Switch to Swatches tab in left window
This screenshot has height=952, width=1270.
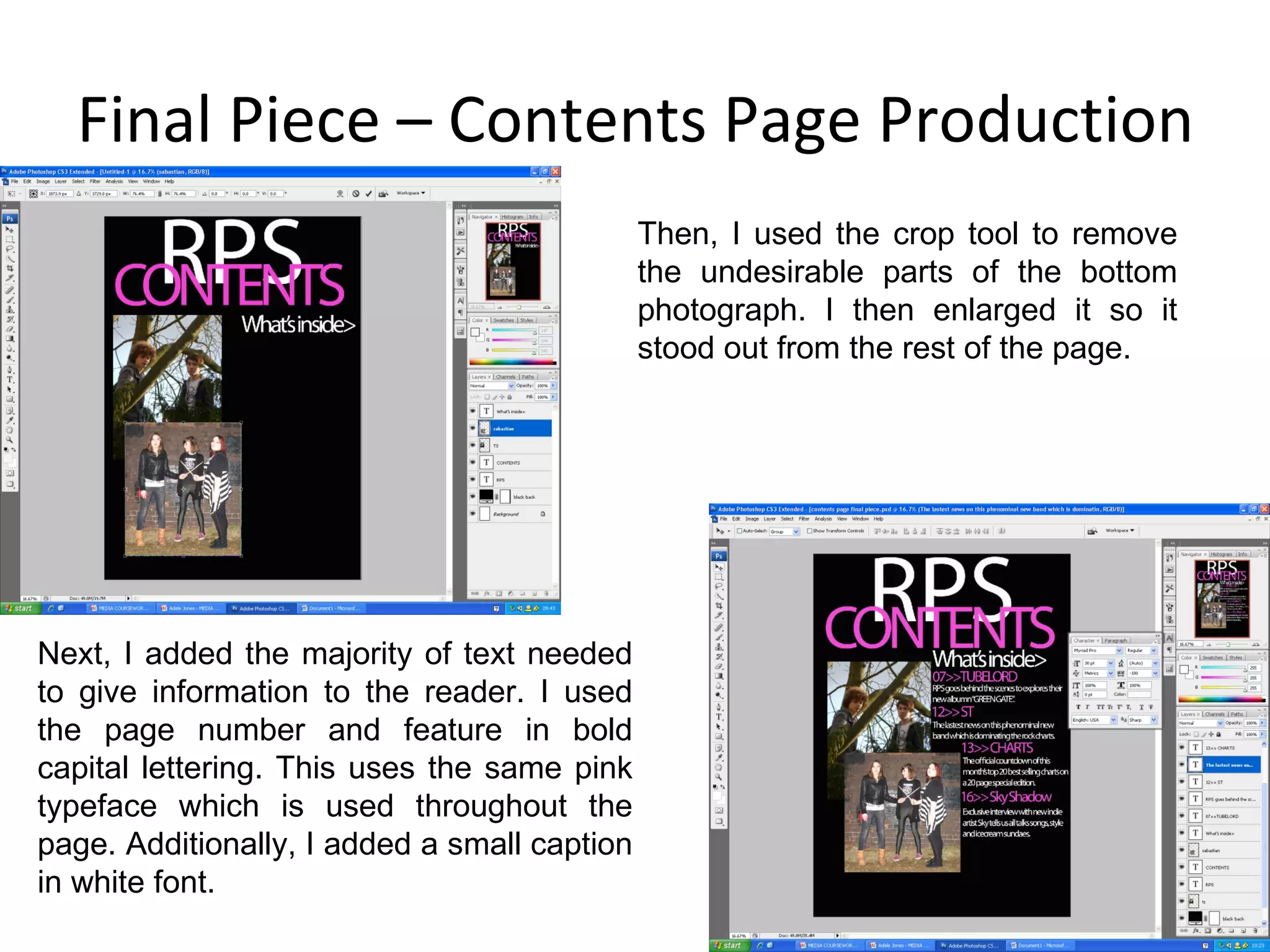click(x=504, y=320)
